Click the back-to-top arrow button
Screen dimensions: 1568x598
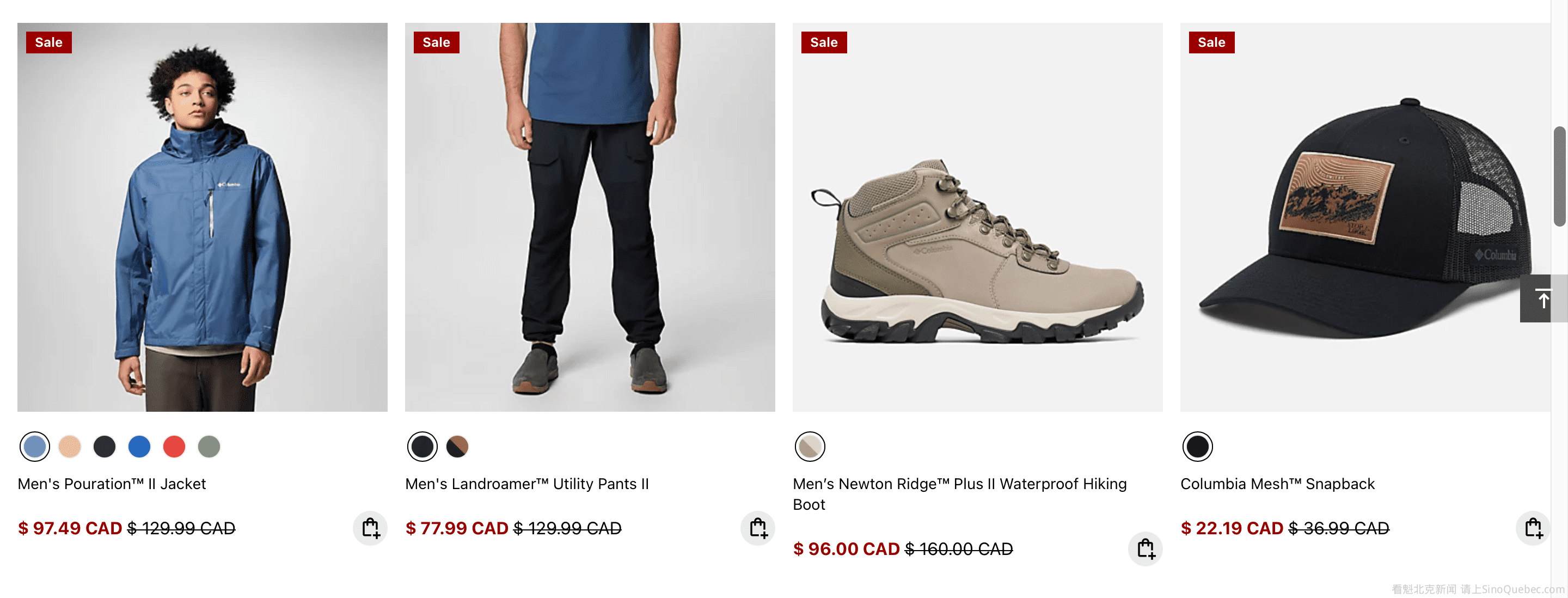[1542, 298]
